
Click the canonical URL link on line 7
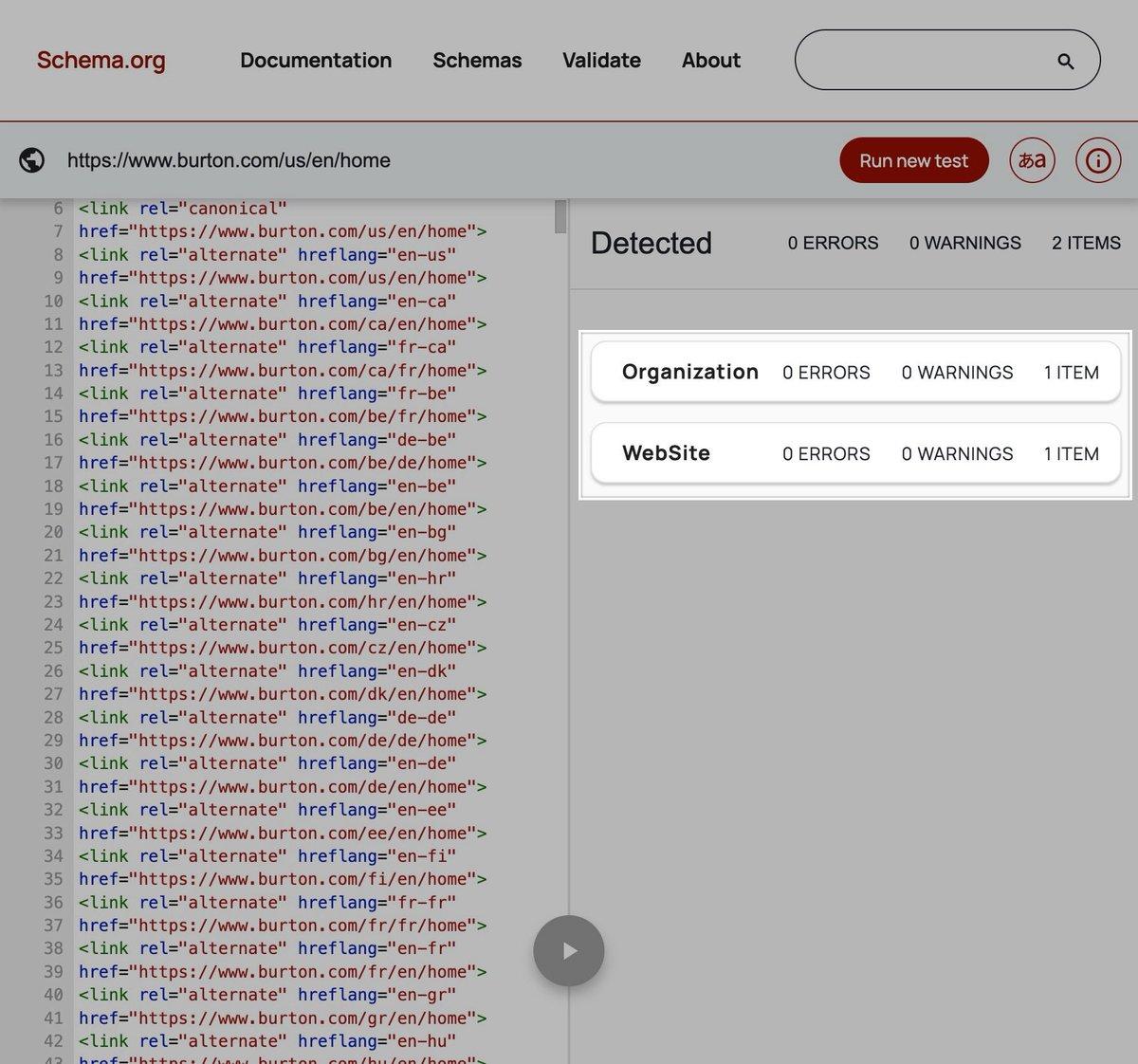click(308, 230)
